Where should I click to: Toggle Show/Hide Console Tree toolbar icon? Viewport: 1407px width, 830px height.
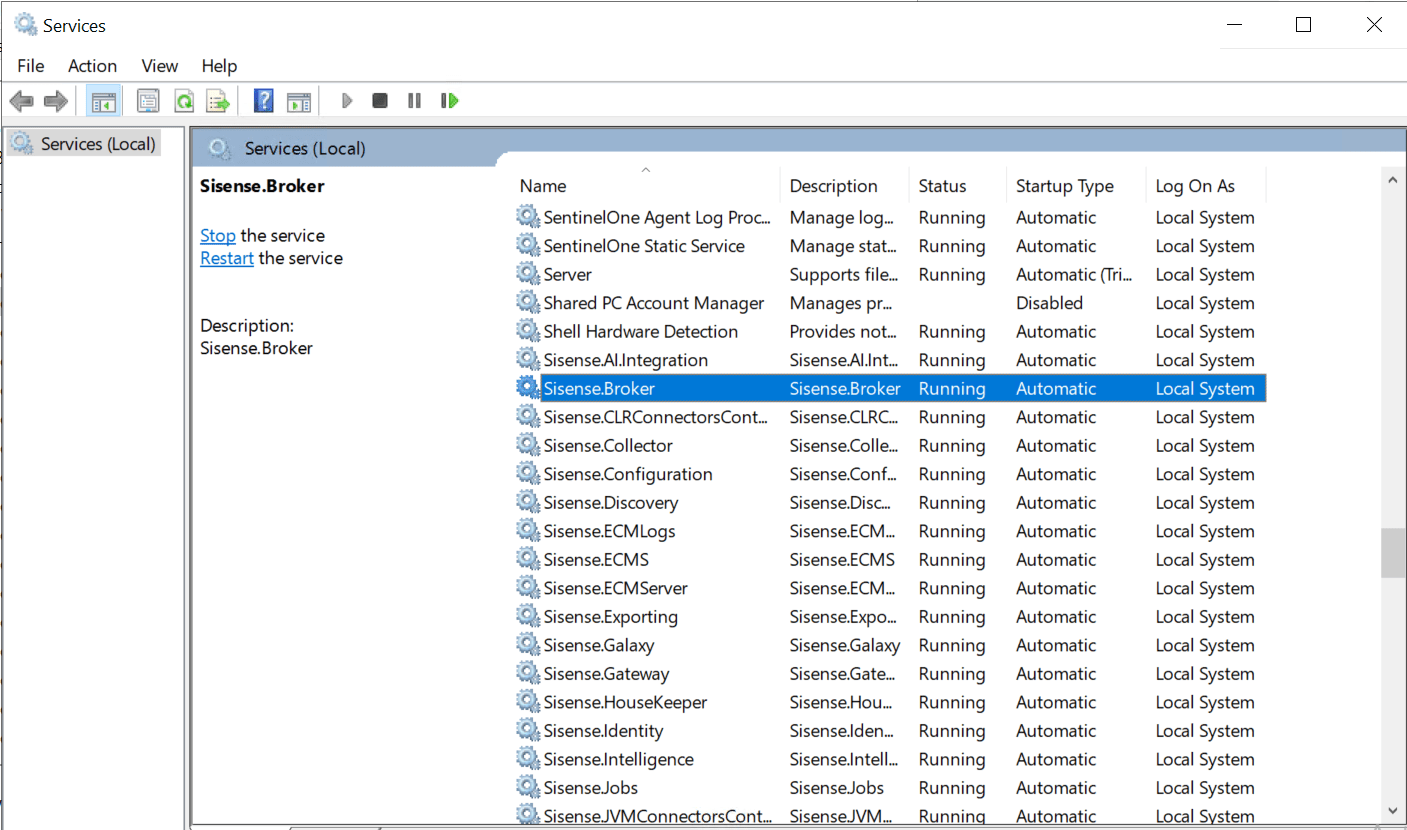click(102, 101)
